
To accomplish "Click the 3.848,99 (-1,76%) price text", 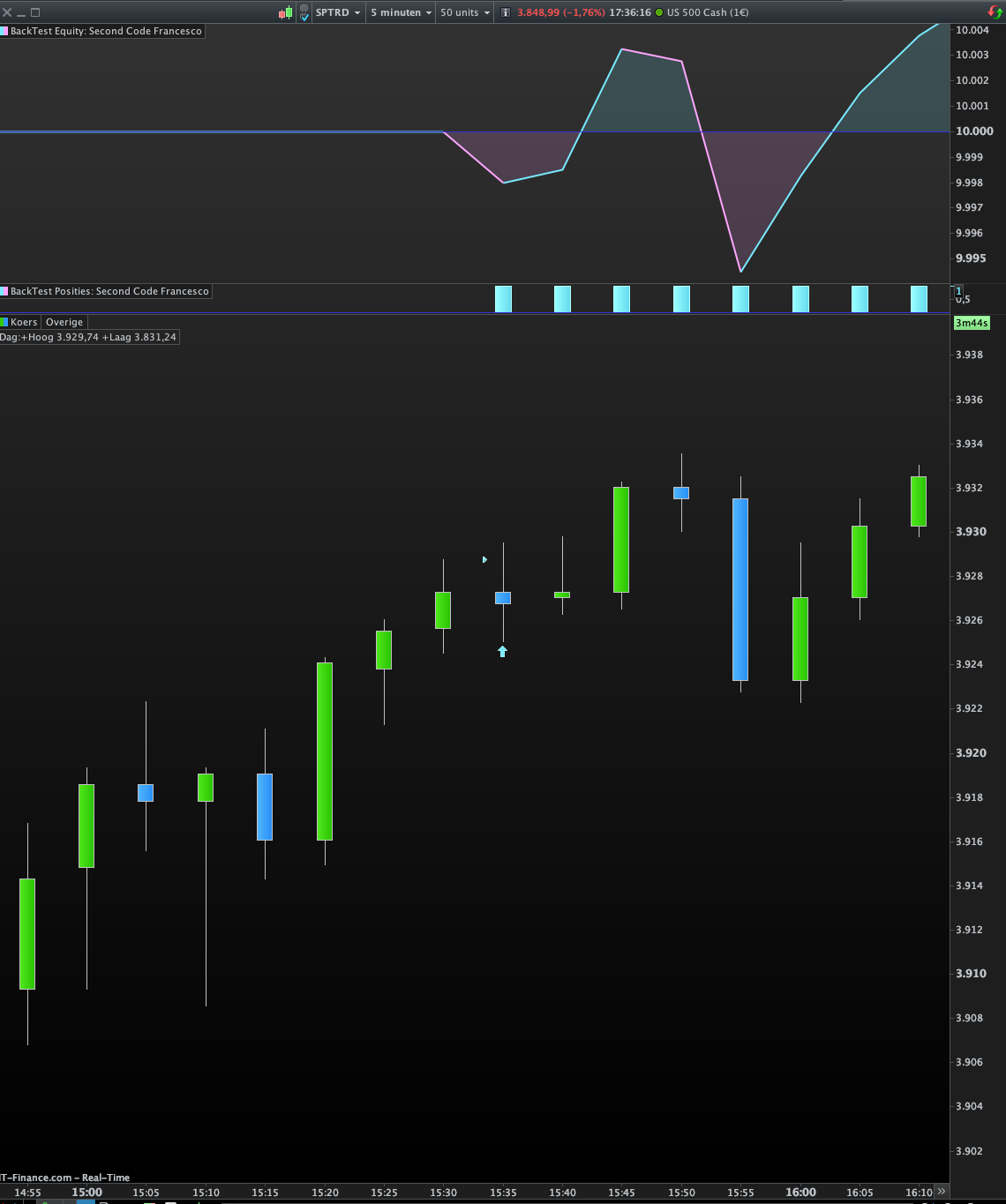I will point(561,12).
